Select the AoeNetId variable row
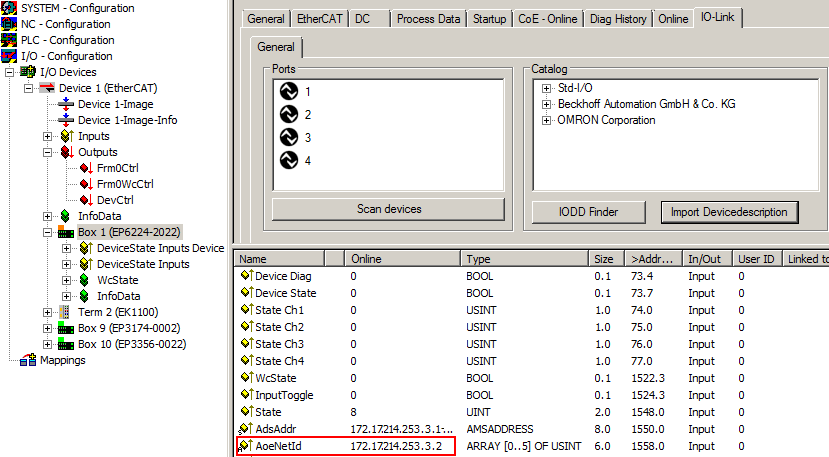The width and height of the screenshot is (829, 457). pyautogui.click(x=532, y=446)
